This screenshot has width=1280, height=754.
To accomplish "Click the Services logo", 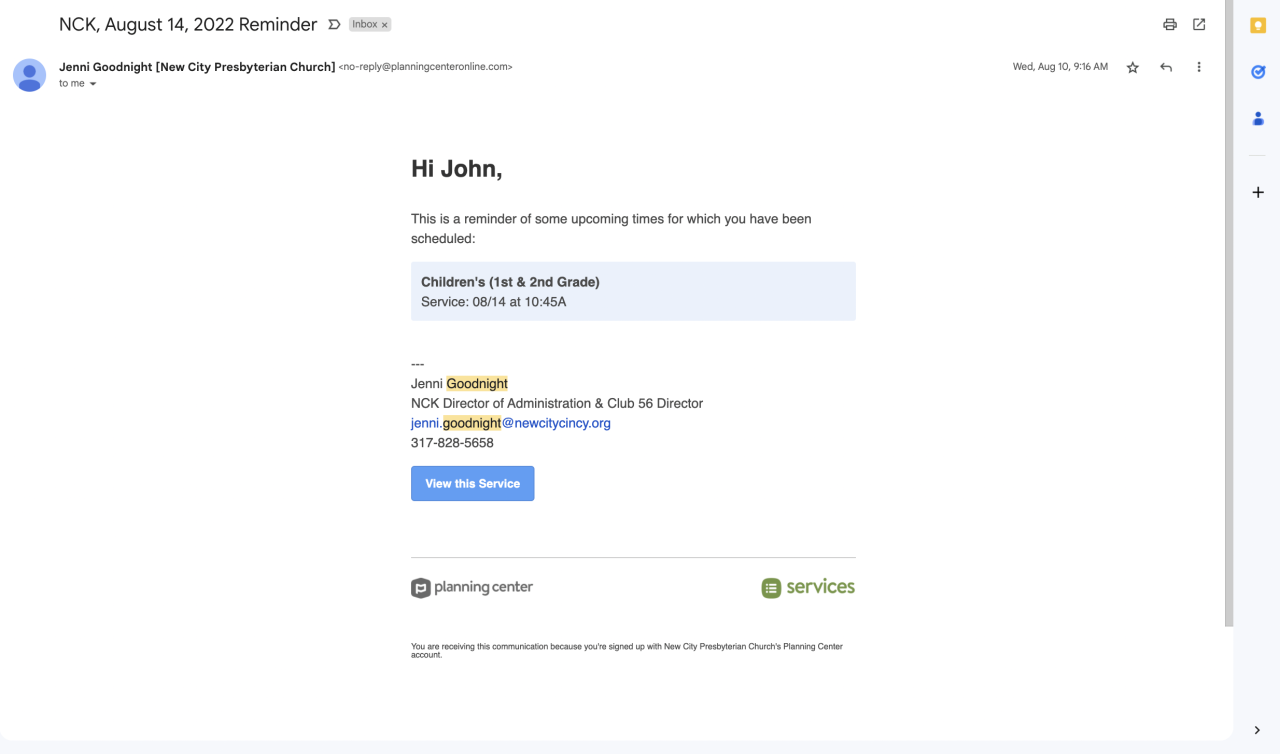I will (x=808, y=587).
